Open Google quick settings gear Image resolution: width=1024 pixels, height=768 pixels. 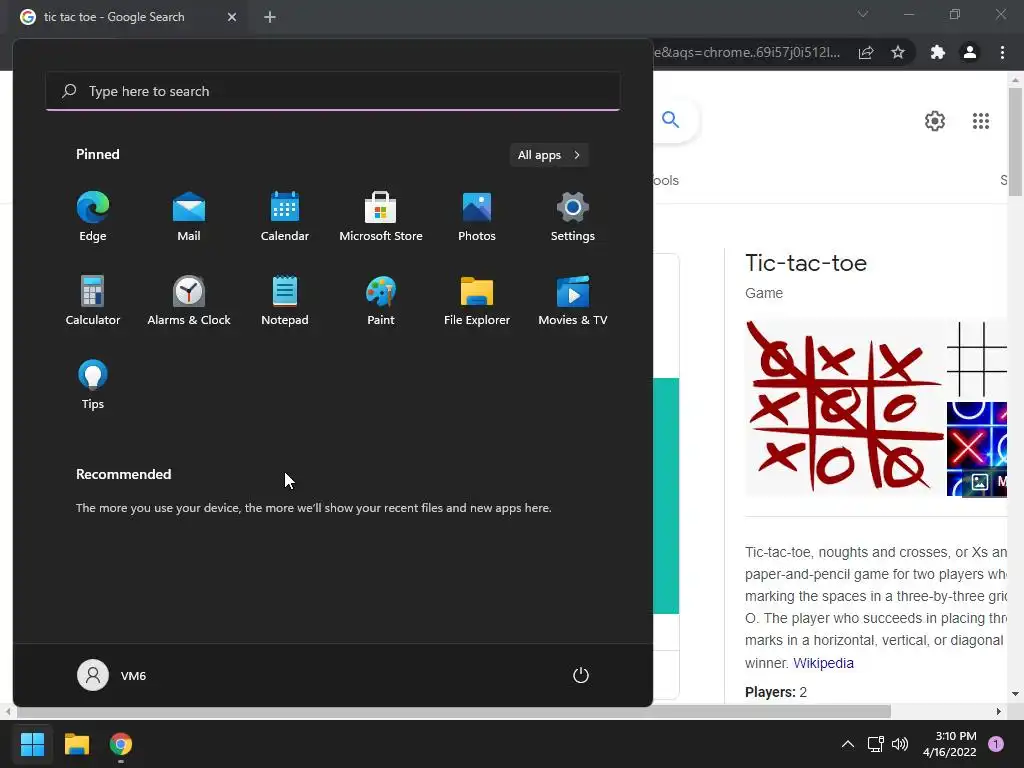click(x=935, y=121)
